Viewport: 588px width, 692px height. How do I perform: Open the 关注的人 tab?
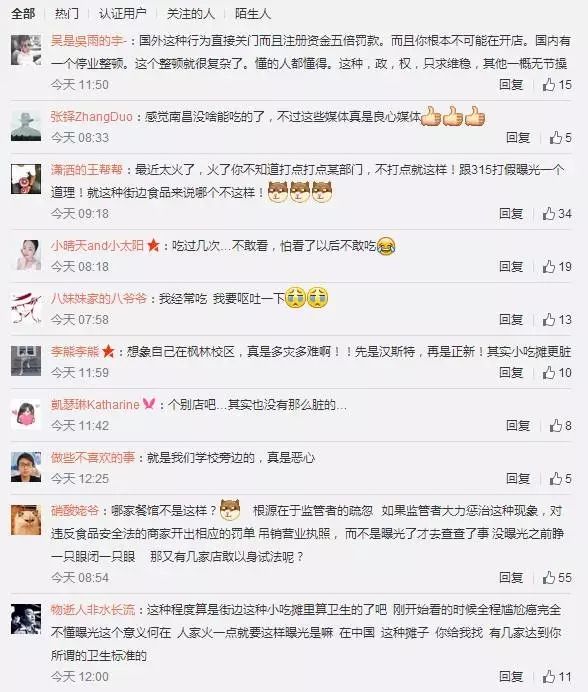pos(191,14)
